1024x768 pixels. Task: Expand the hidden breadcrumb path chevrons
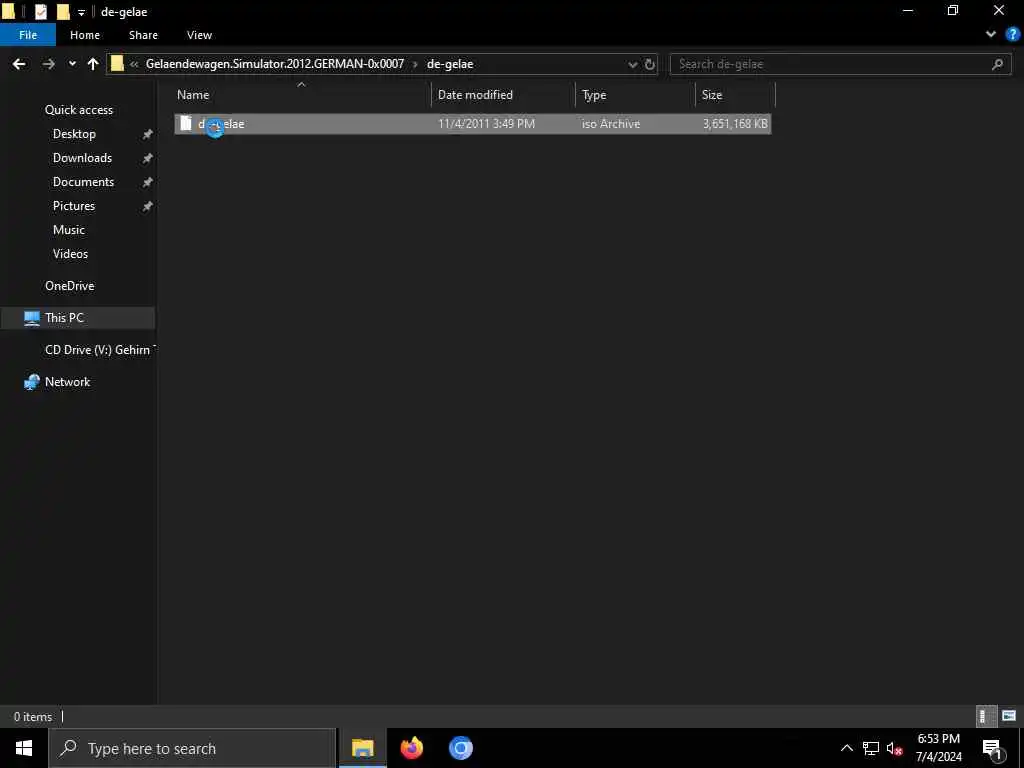coord(134,64)
